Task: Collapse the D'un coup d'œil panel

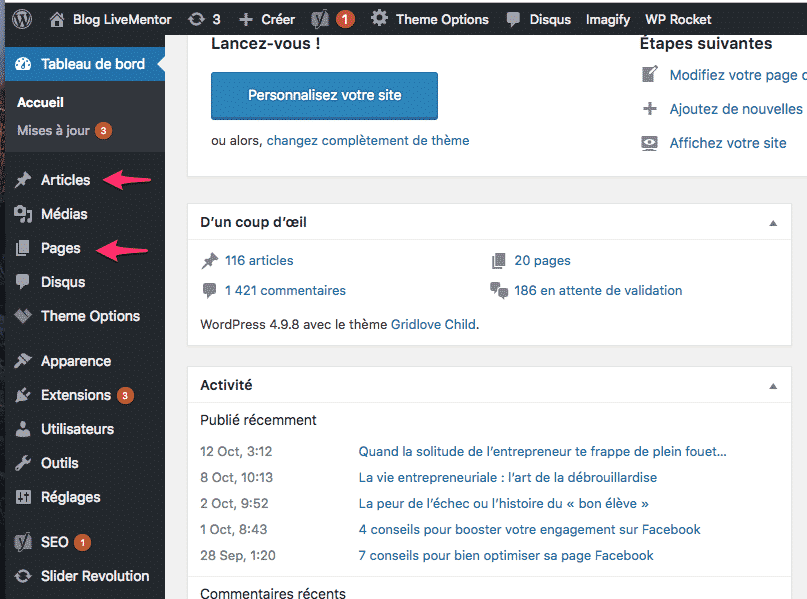Action: click(772, 222)
